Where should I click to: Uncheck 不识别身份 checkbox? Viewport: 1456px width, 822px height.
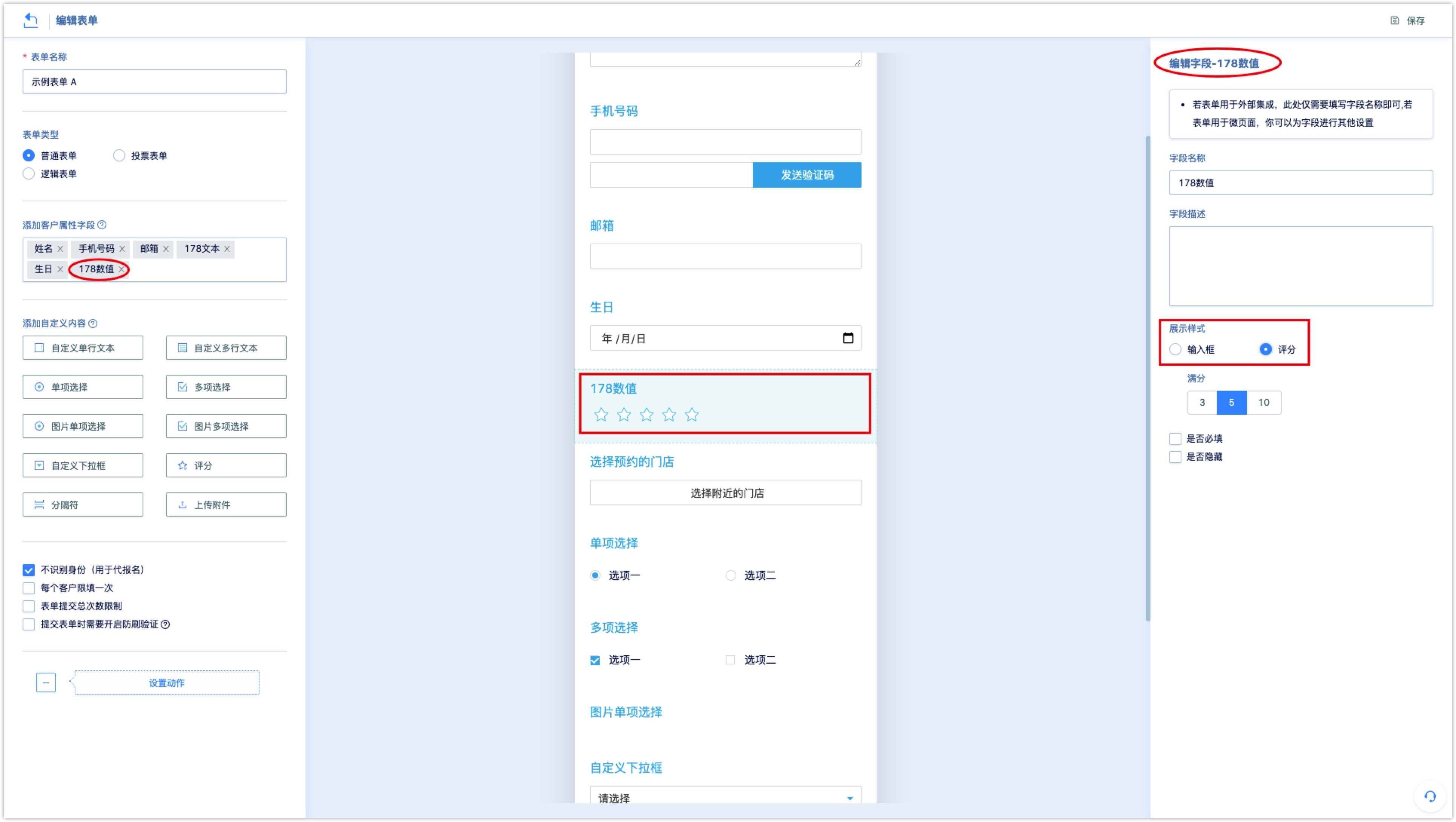28,570
